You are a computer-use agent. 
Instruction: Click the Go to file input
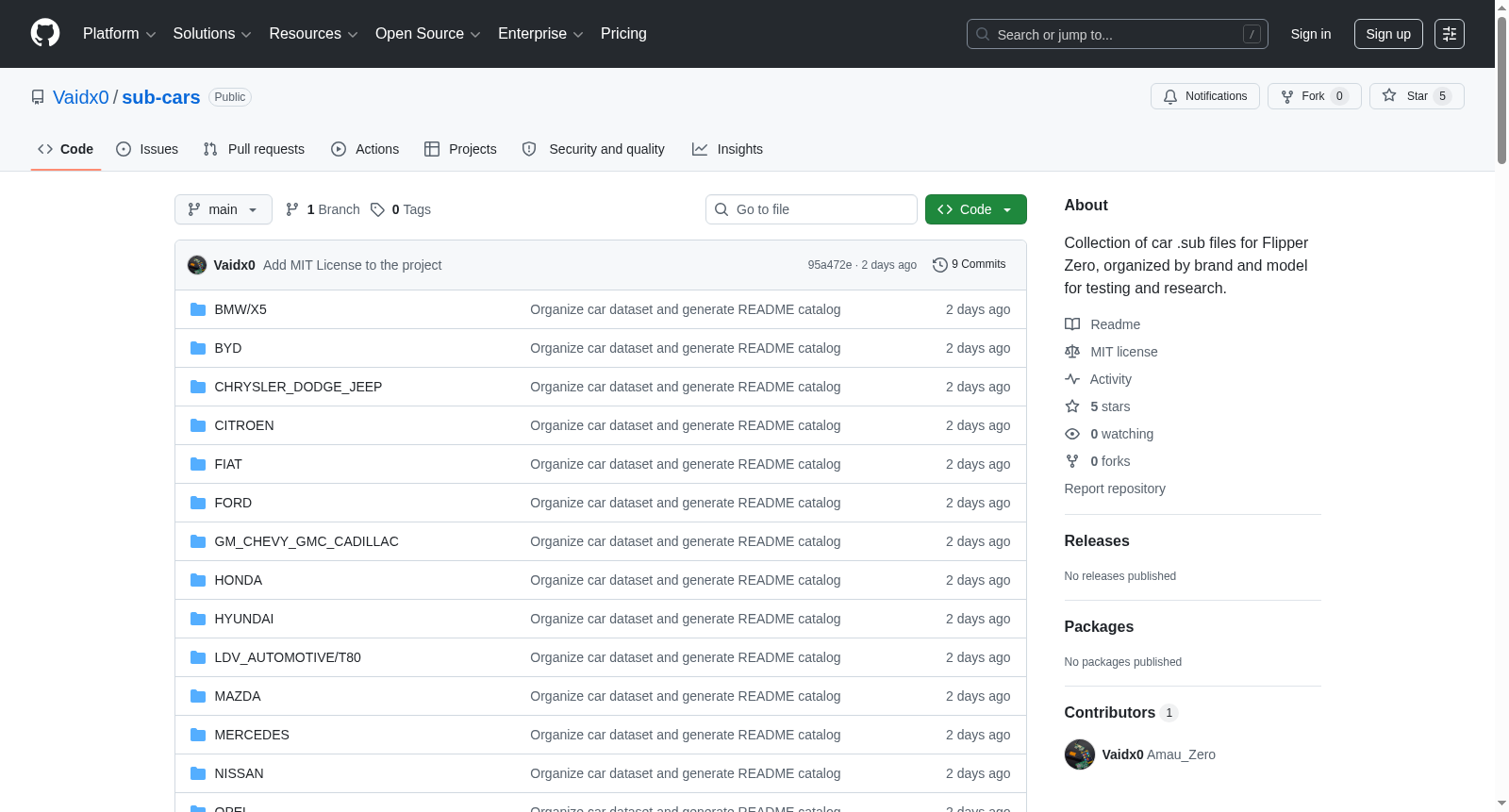pyautogui.click(x=811, y=209)
